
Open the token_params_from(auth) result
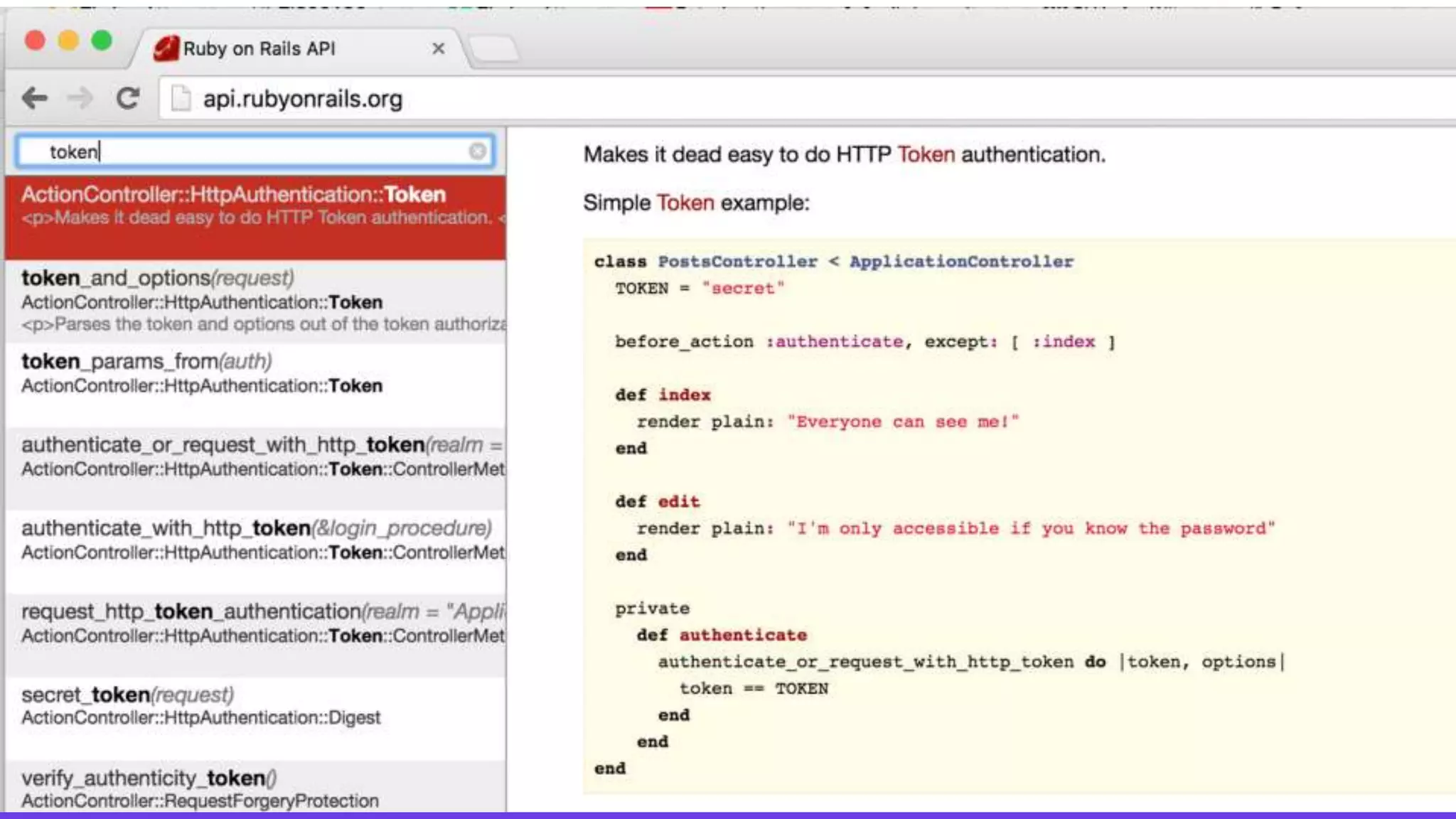[x=255, y=385]
